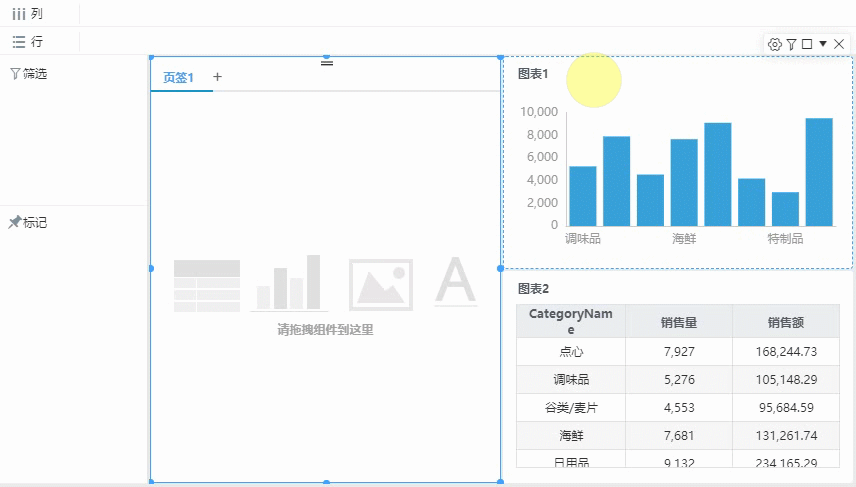Screen dimensions: 856x487
Task: Open the chart settings gear icon
Action: pyautogui.click(x=774, y=44)
